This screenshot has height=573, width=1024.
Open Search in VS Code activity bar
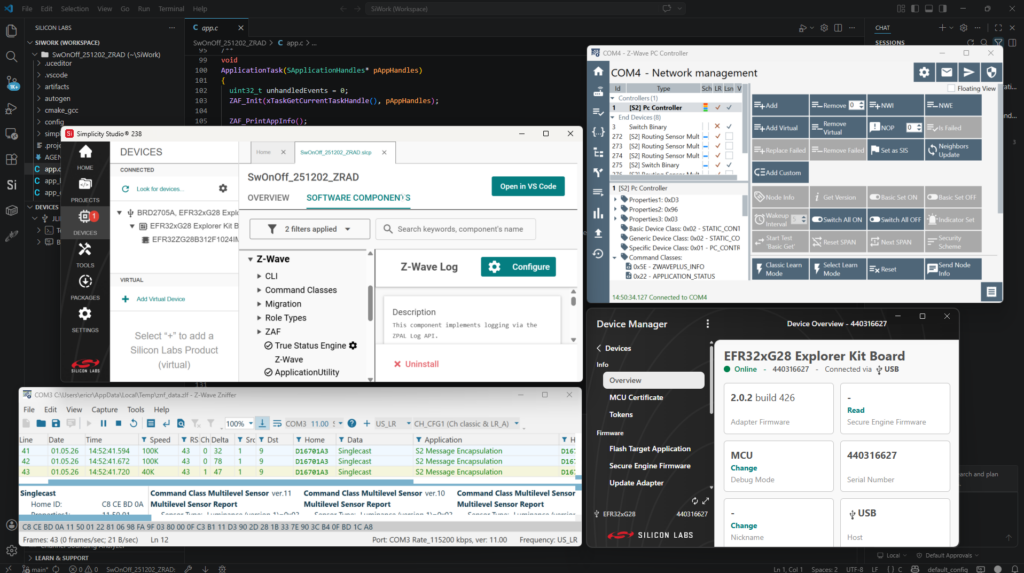point(11,57)
